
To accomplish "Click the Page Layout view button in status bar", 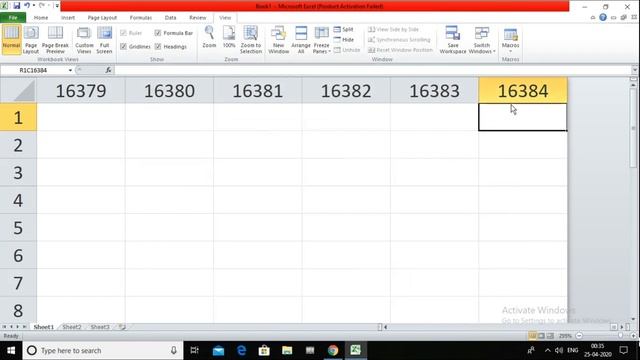I will pyautogui.click(x=541, y=336).
